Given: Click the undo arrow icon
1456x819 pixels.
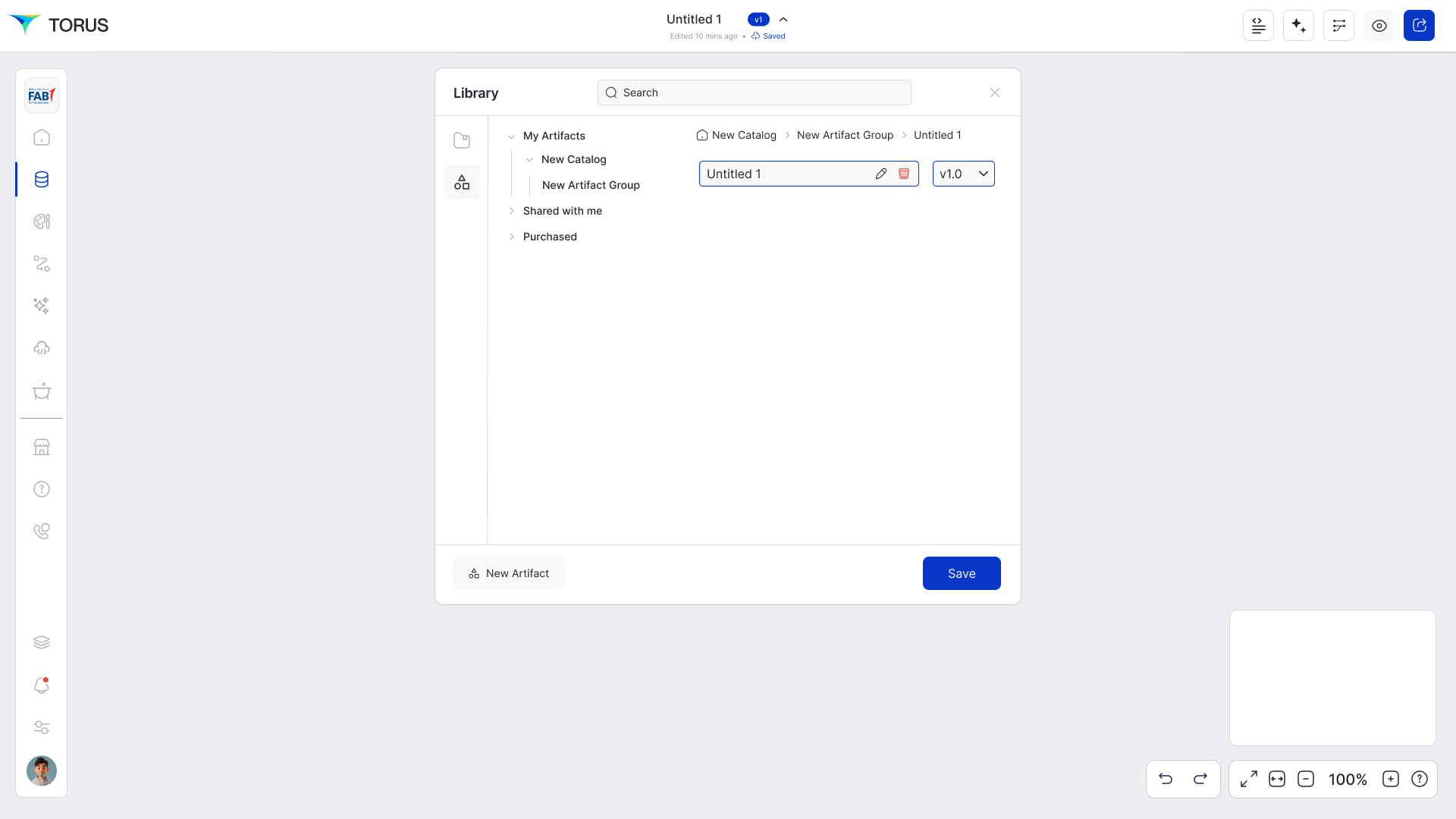Looking at the screenshot, I should pos(1166,779).
